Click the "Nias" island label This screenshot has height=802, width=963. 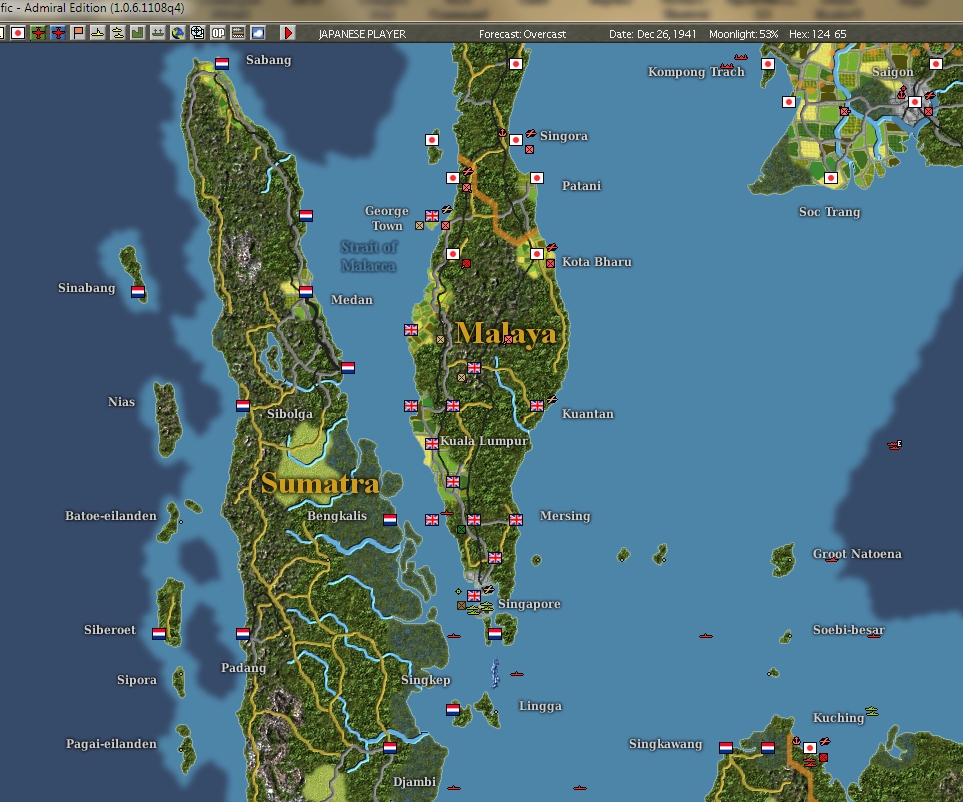point(122,402)
